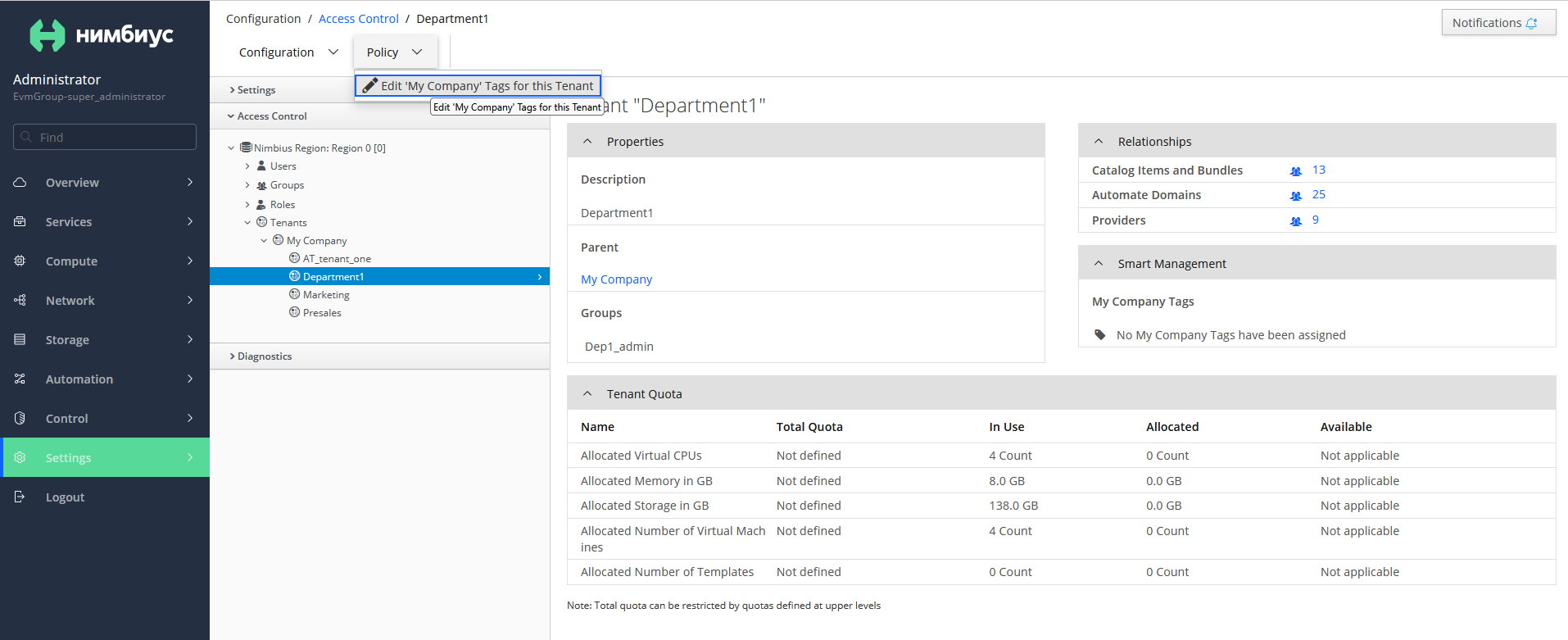Open the Network navigation menu
This screenshot has width=1568, height=640.
[x=105, y=300]
